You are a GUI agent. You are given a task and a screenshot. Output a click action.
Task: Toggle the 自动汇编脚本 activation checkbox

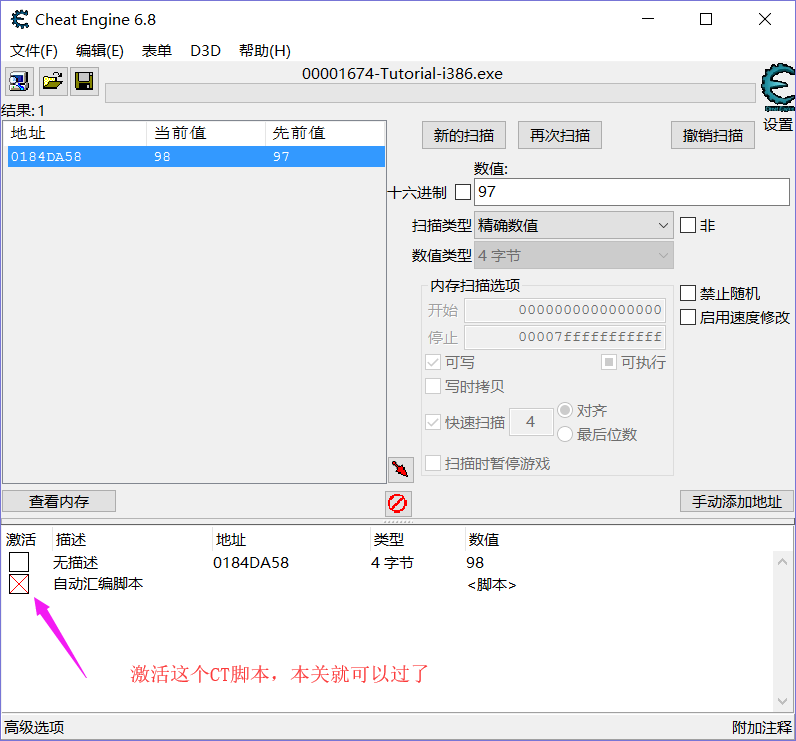click(19, 584)
